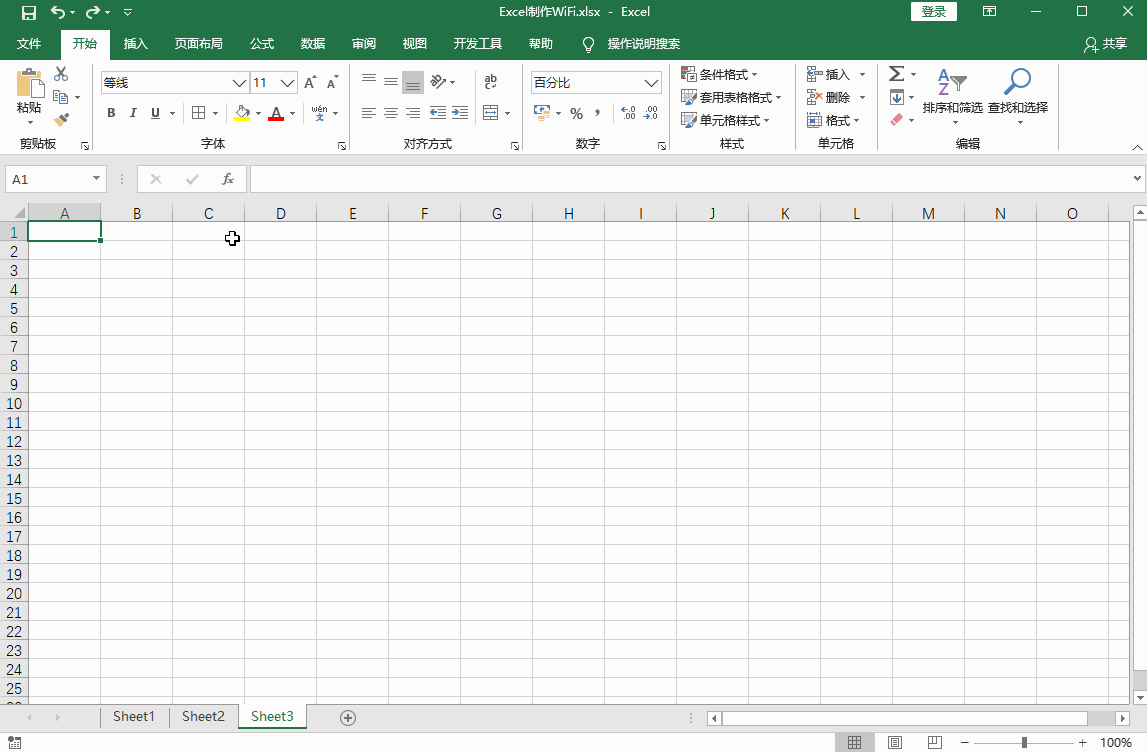Toggle wrap text in cell
The width and height of the screenshot is (1147, 752).
[x=491, y=81]
